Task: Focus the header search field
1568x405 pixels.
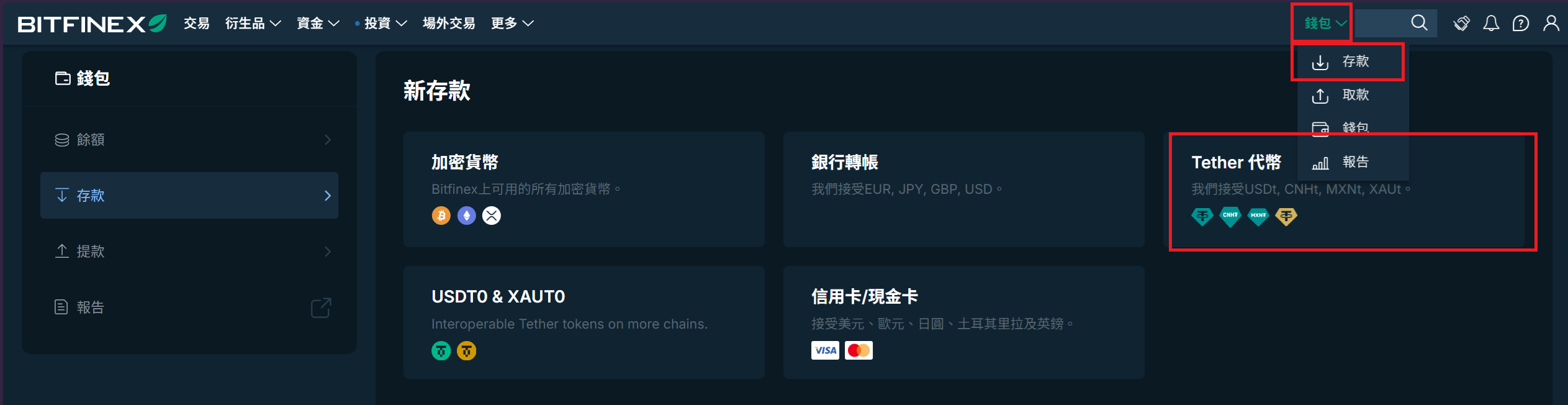Action: point(1395,23)
